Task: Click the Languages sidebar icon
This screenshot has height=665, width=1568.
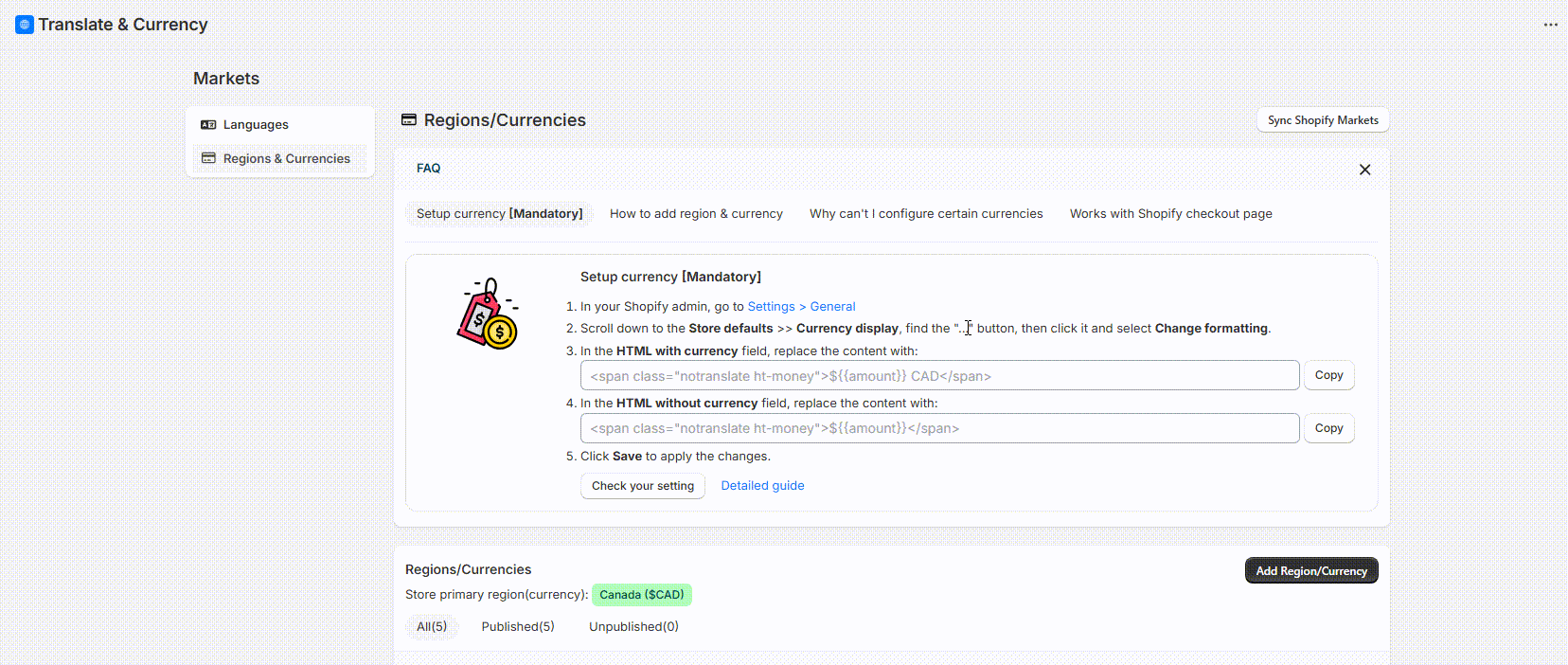Action: tap(208, 125)
